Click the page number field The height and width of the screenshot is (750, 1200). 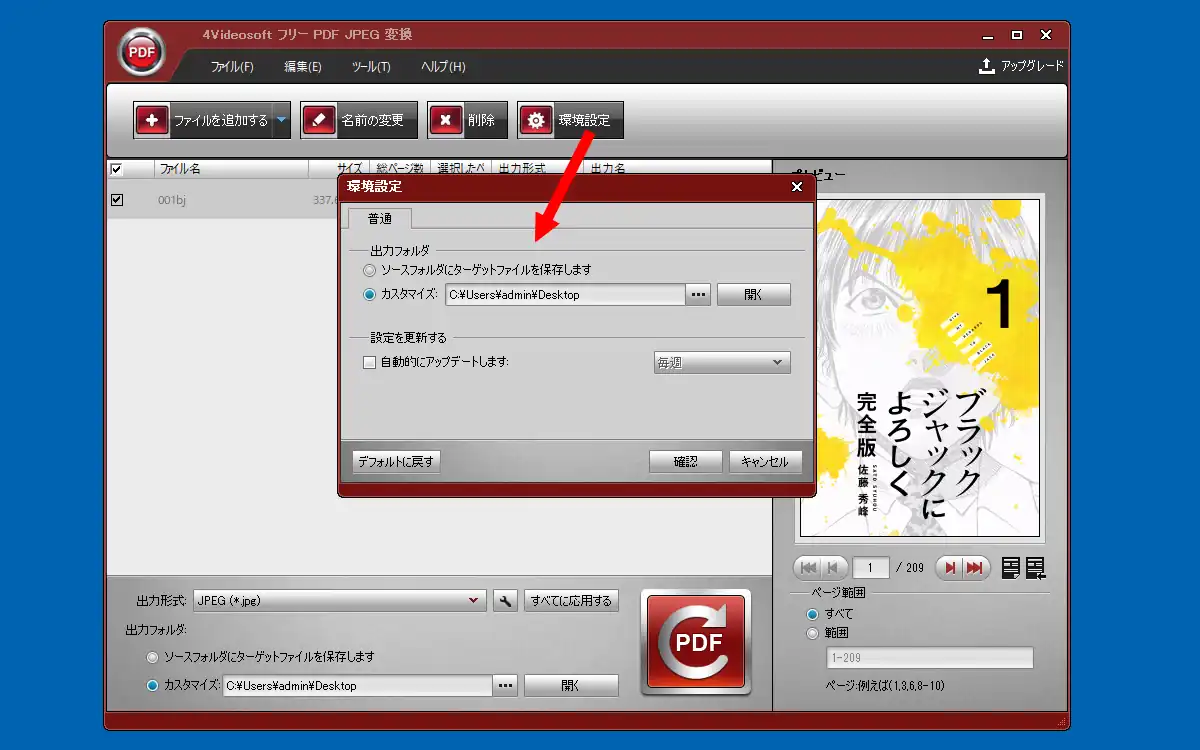871,568
